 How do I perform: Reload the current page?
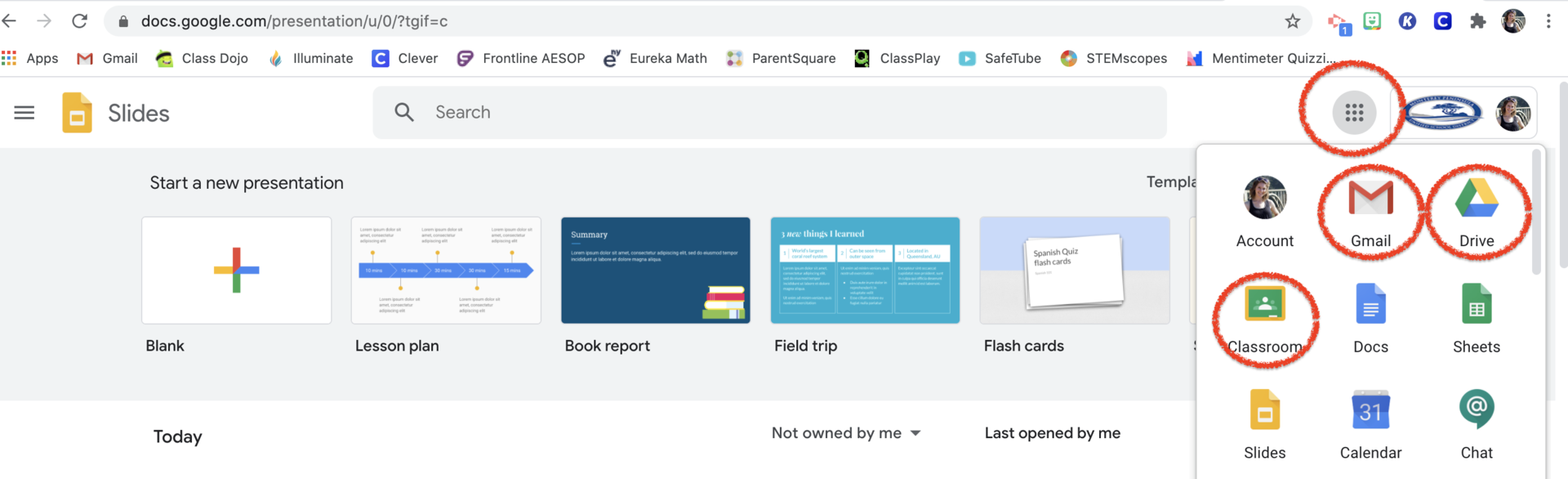click(79, 21)
